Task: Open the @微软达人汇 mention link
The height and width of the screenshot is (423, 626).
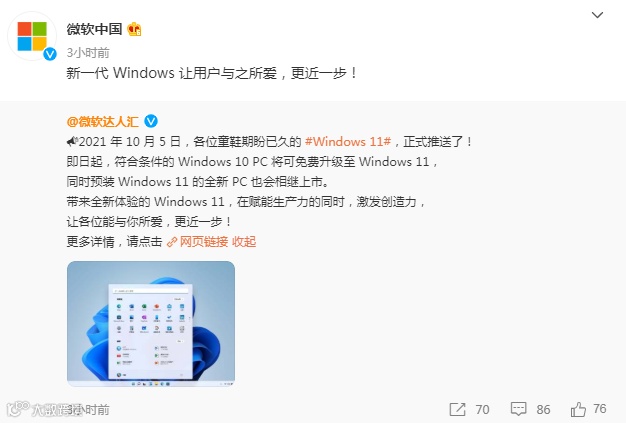Action: [103, 121]
